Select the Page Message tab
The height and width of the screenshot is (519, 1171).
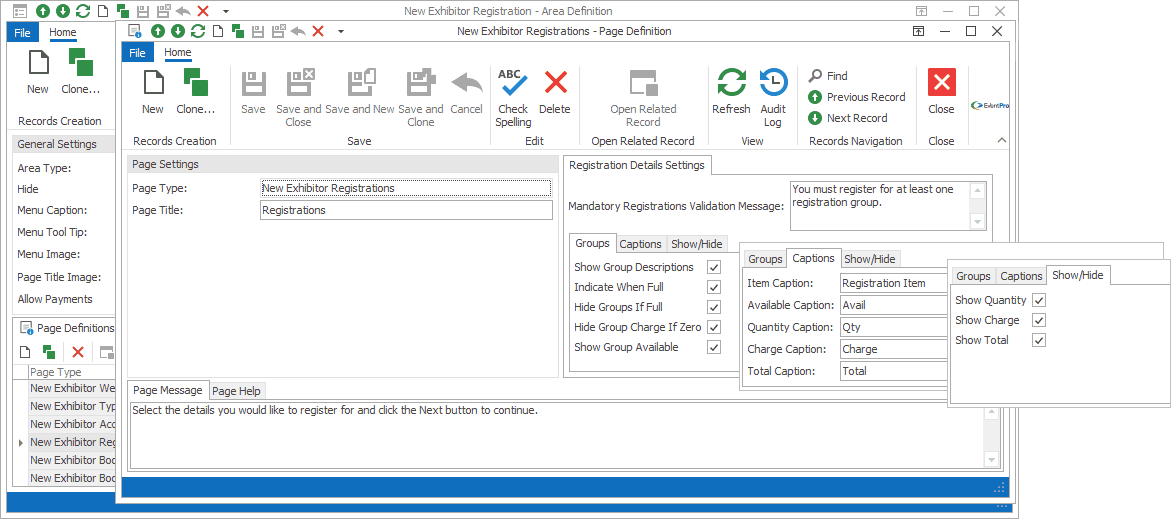(x=167, y=390)
